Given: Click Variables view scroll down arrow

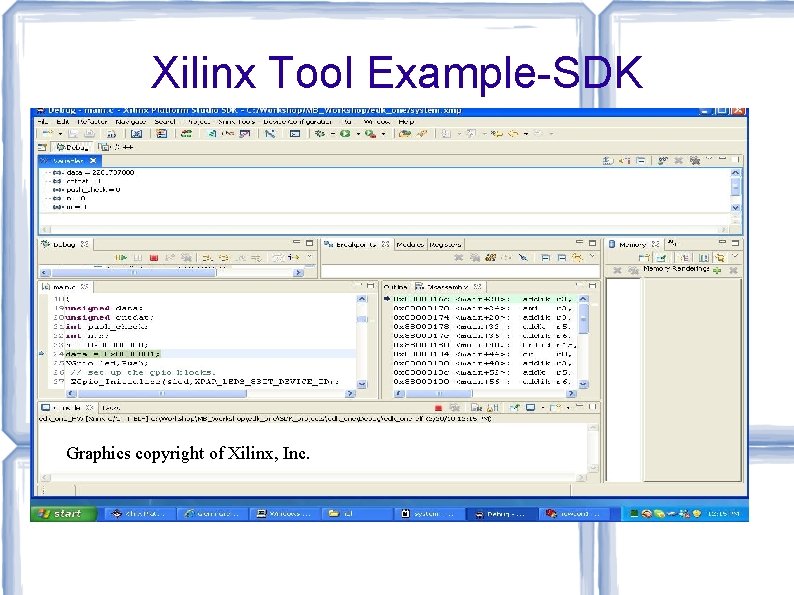Looking at the screenshot, I should [735, 208].
